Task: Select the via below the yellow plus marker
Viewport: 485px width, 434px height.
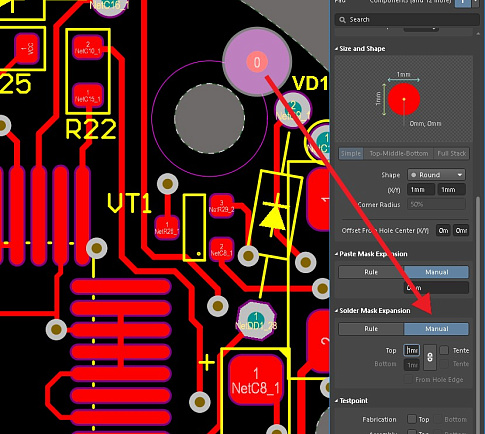Action: (200, 402)
